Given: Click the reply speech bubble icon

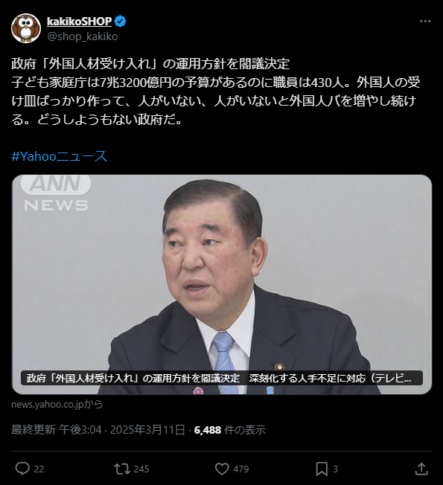Looking at the screenshot, I should pos(22,469).
